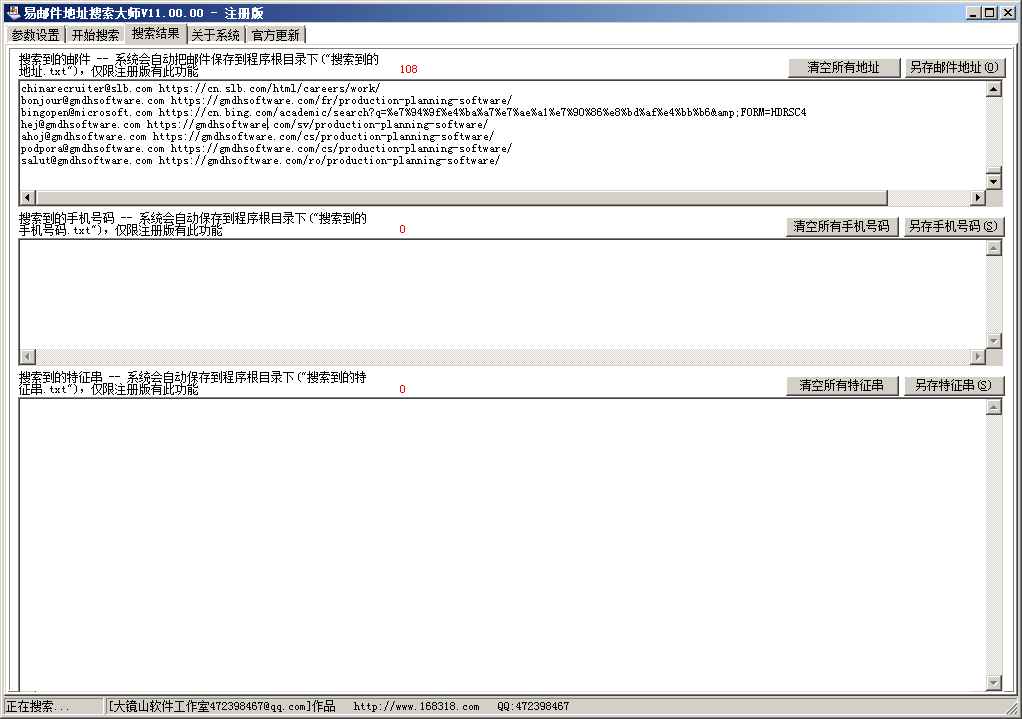Open the 参数设置 tab
The width and height of the screenshot is (1022, 719).
click(35, 35)
